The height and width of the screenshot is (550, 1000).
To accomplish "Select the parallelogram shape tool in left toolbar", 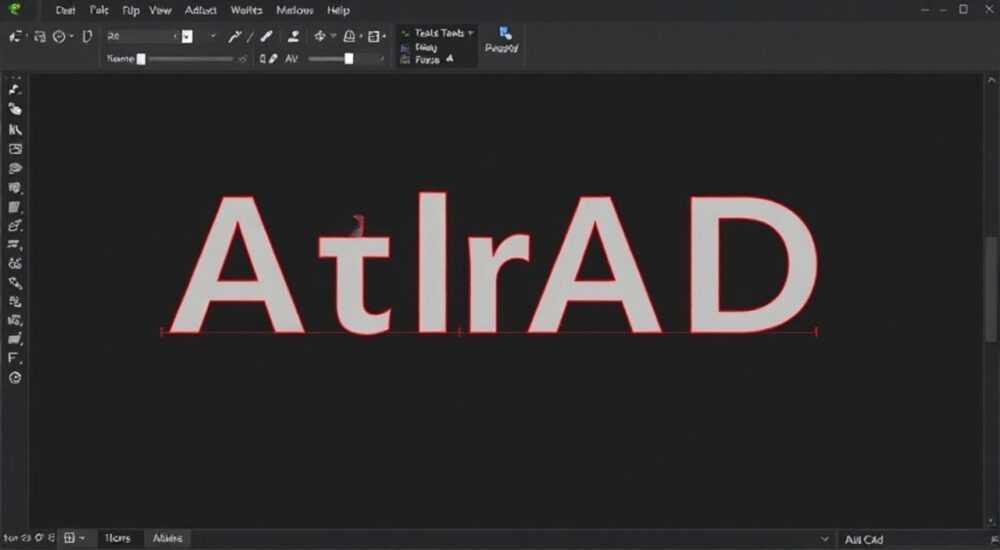I will pos(15,207).
